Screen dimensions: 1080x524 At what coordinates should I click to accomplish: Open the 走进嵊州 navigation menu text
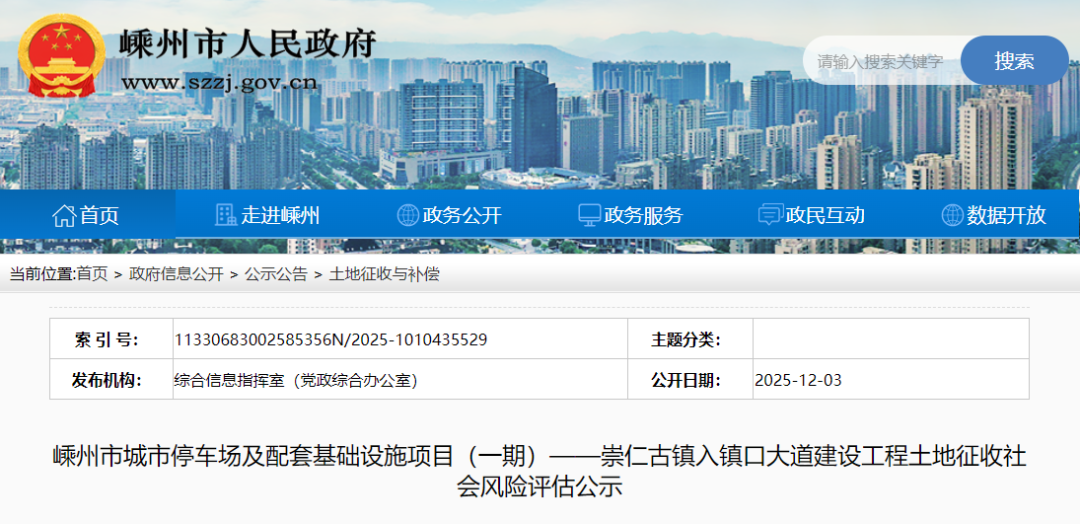click(280, 215)
